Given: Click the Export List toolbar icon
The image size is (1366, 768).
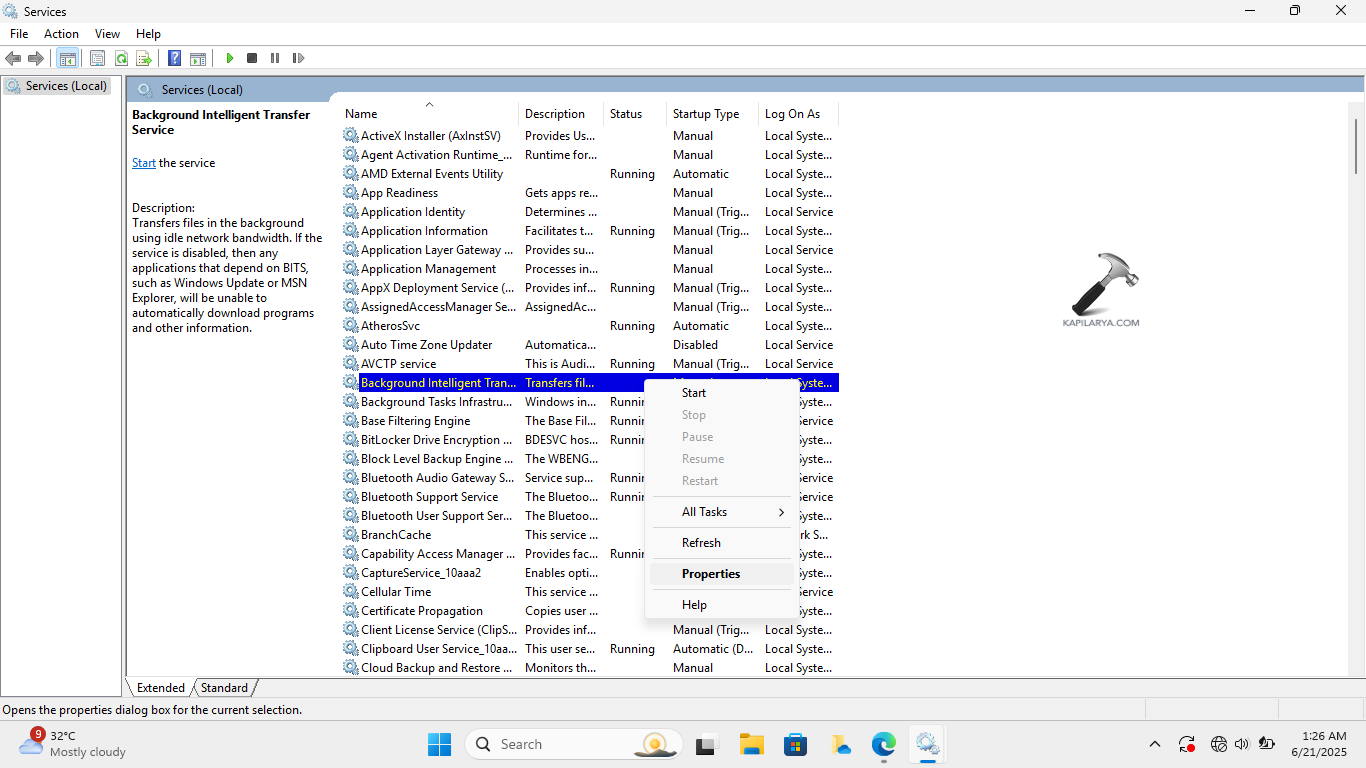Looking at the screenshot, I should click(x=144, y=58).
